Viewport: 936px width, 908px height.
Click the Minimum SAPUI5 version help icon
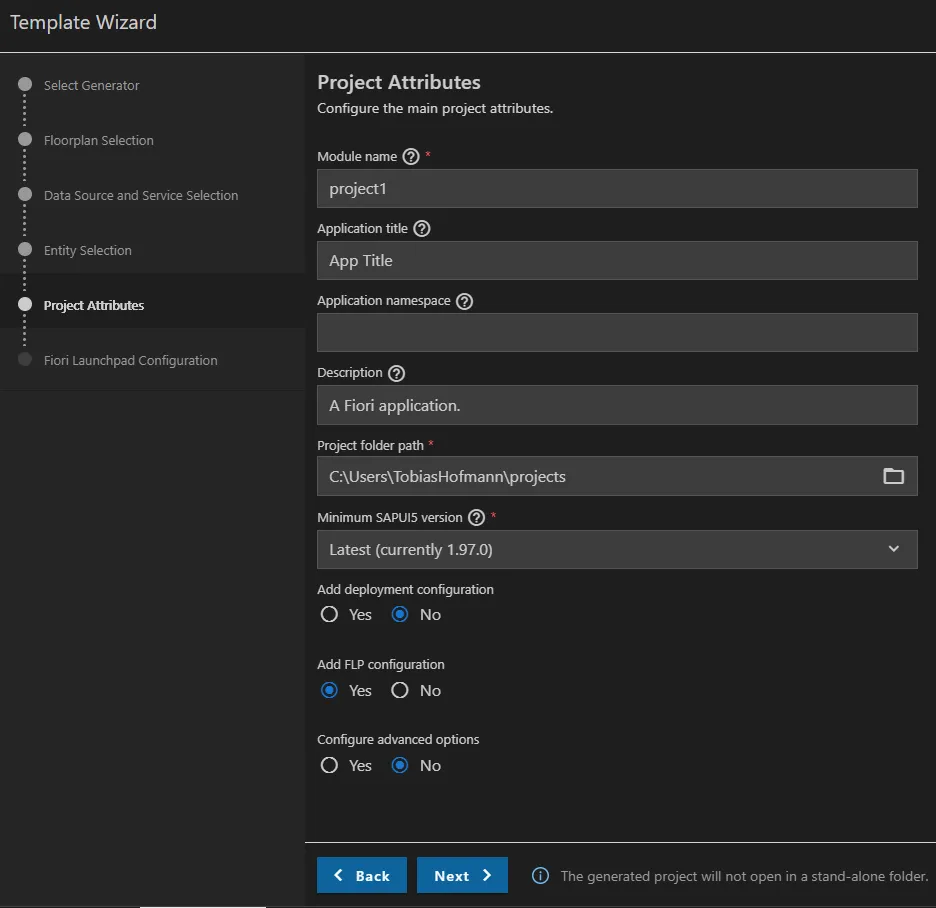(x=476, y=518)
